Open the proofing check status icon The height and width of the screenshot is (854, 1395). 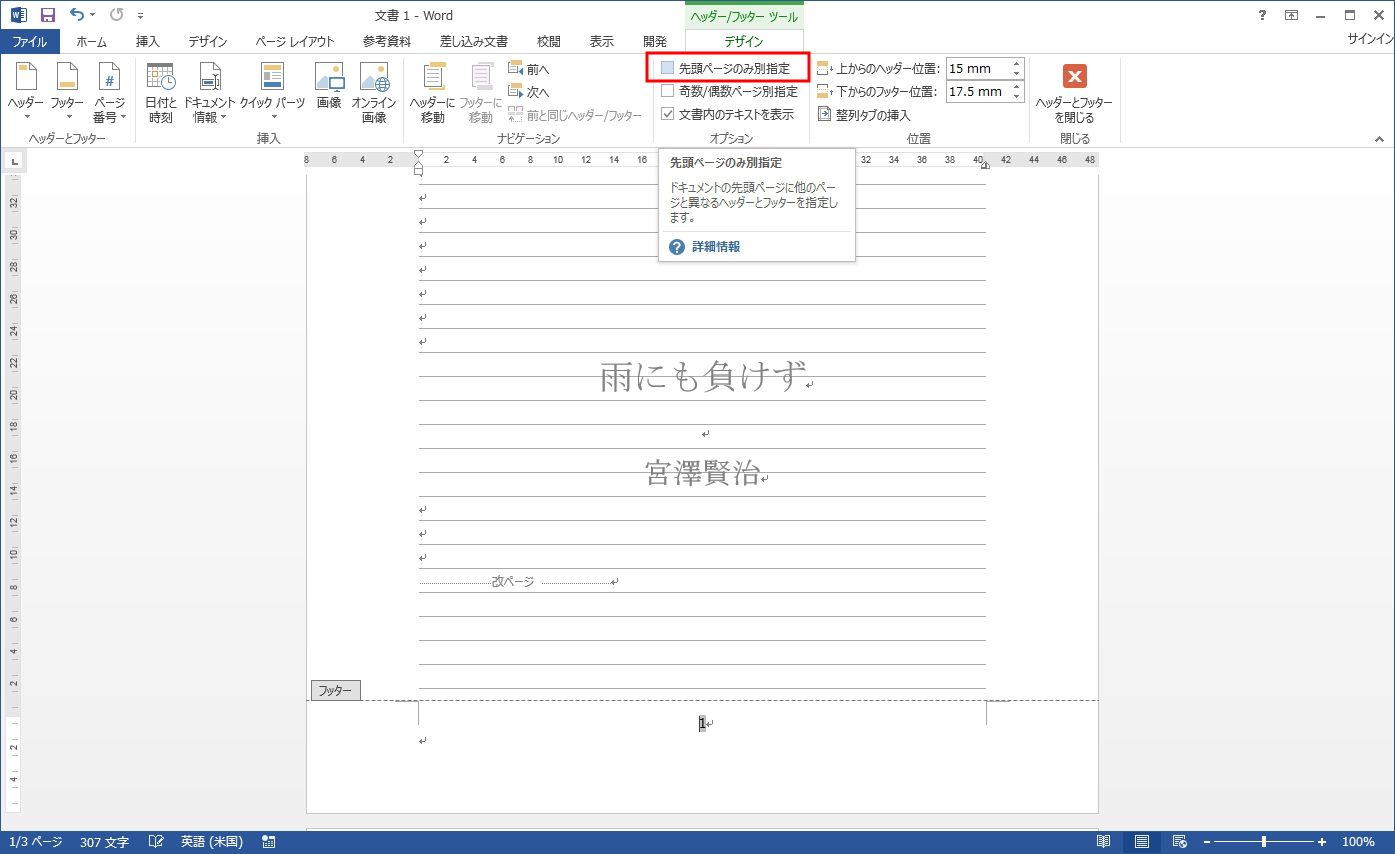click(157, 842)
